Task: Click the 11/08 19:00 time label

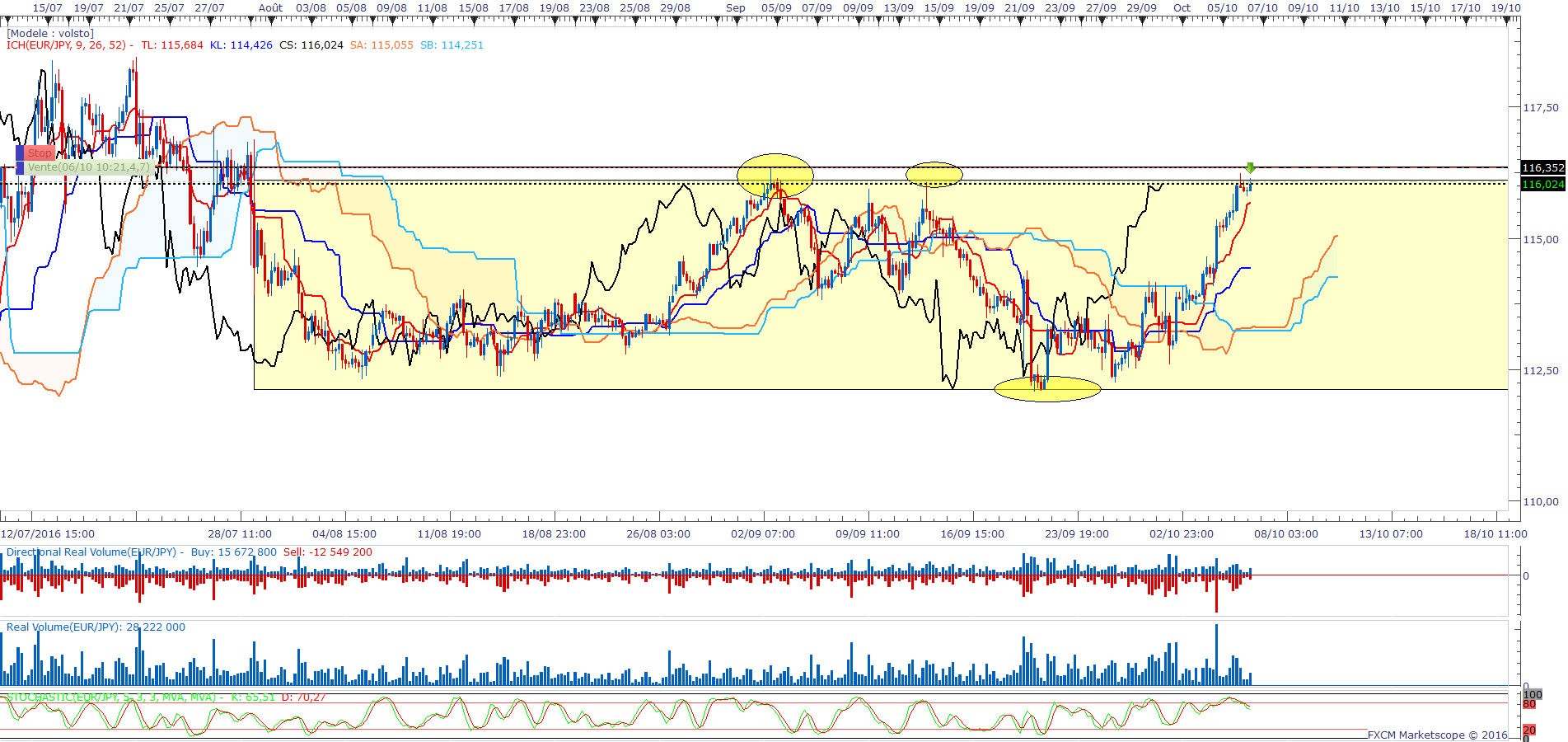Action: coord(449,534)
